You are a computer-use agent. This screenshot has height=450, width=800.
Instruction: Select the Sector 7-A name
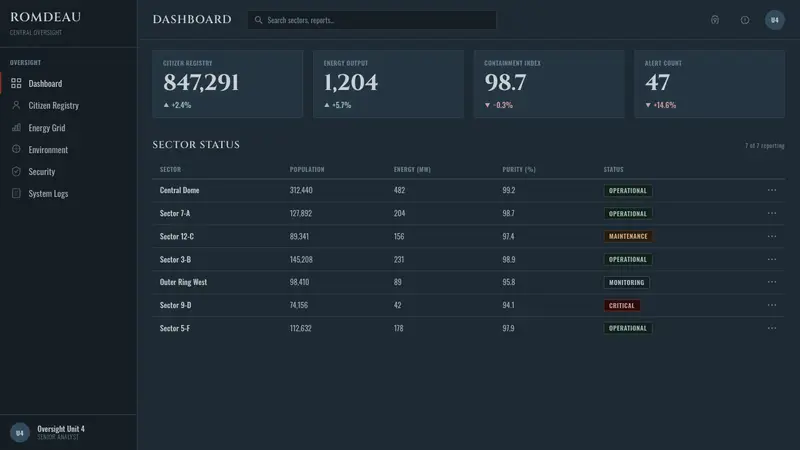174,213
